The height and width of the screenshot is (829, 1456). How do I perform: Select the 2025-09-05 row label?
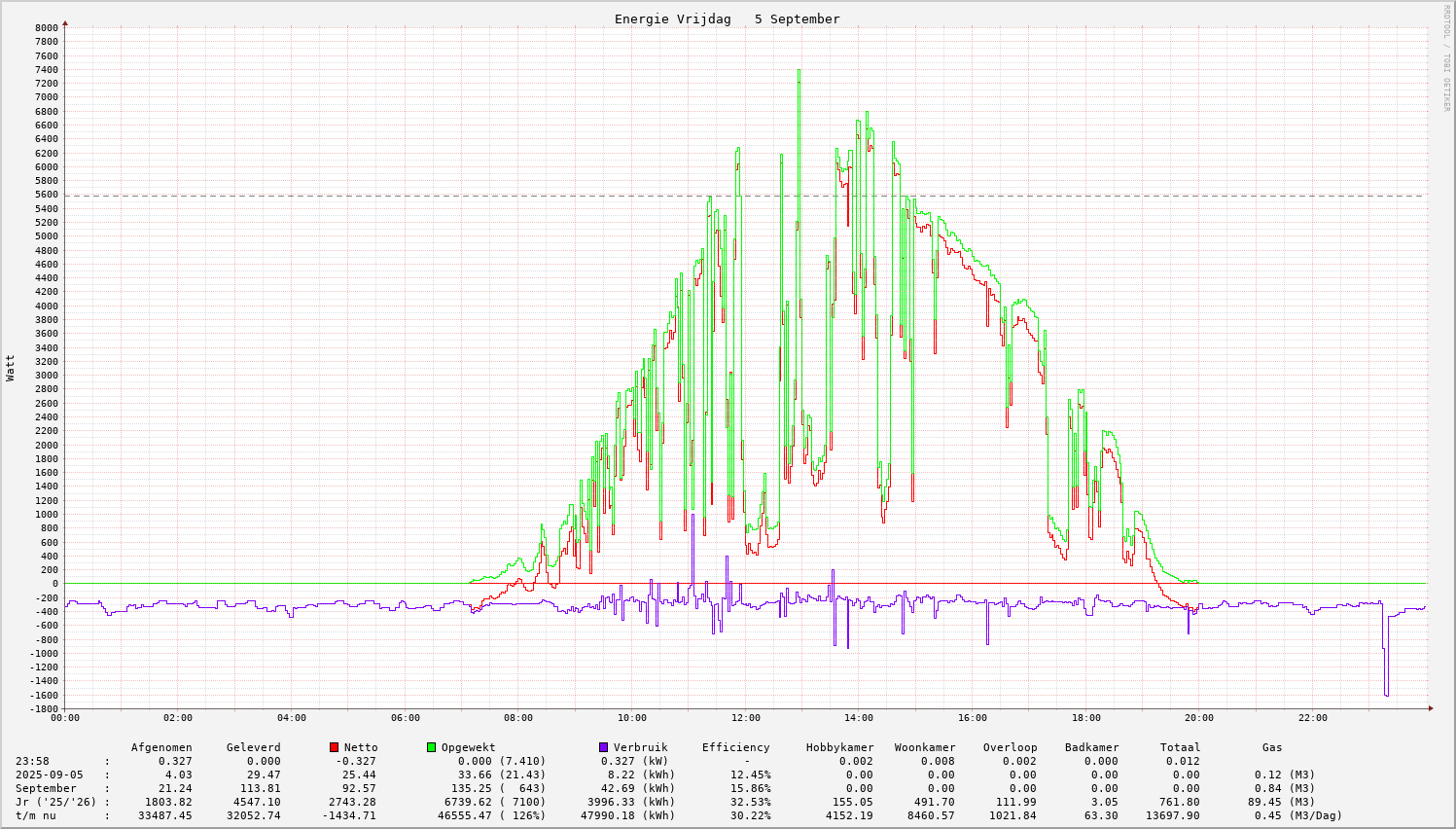49,775
